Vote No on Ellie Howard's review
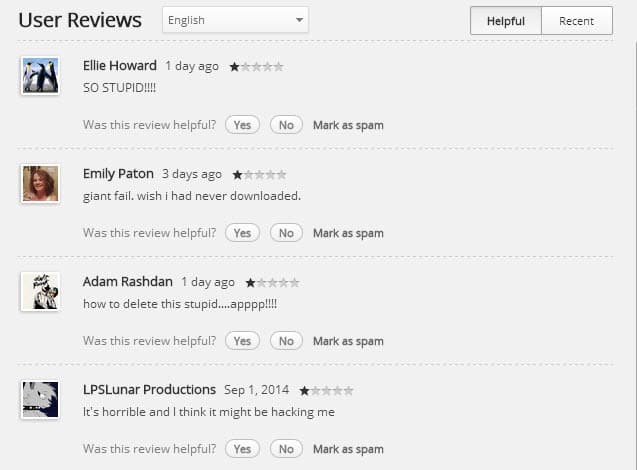The height and width of the screenshot is (470, 637). (286, 125)
